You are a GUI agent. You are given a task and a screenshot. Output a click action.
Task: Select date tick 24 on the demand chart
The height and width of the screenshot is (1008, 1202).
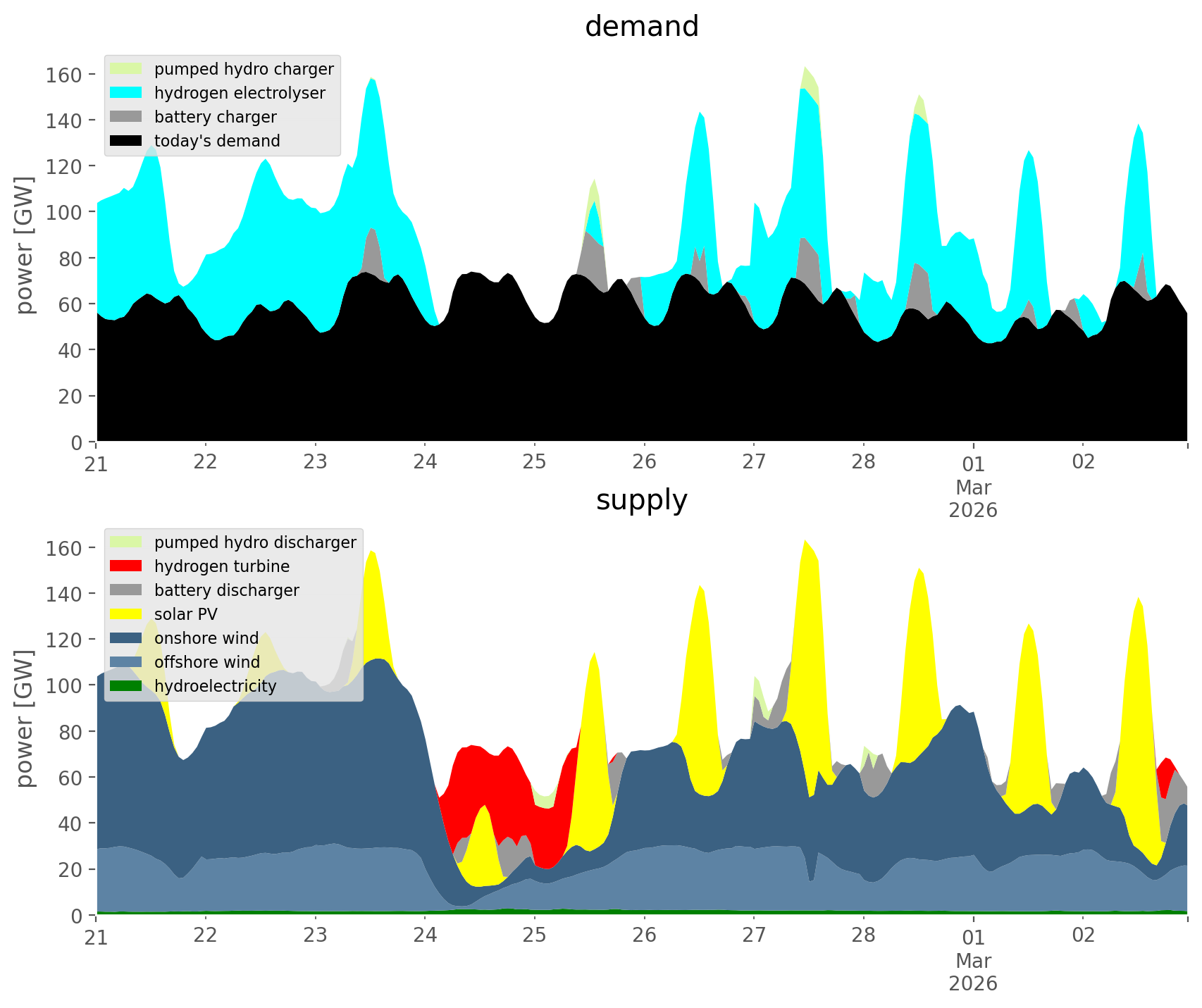(425, 462)
